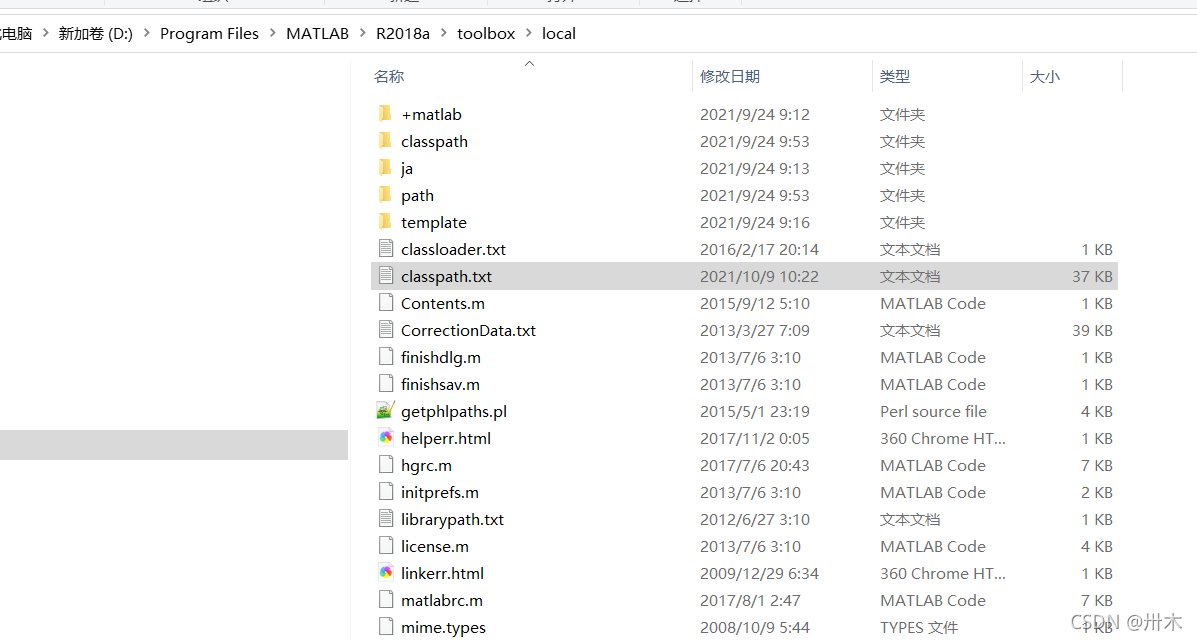Image resolution: width=1197 pixels, height=640 pixels.
Task: Select folder name +matlab
Action: (x=431, y=115)
